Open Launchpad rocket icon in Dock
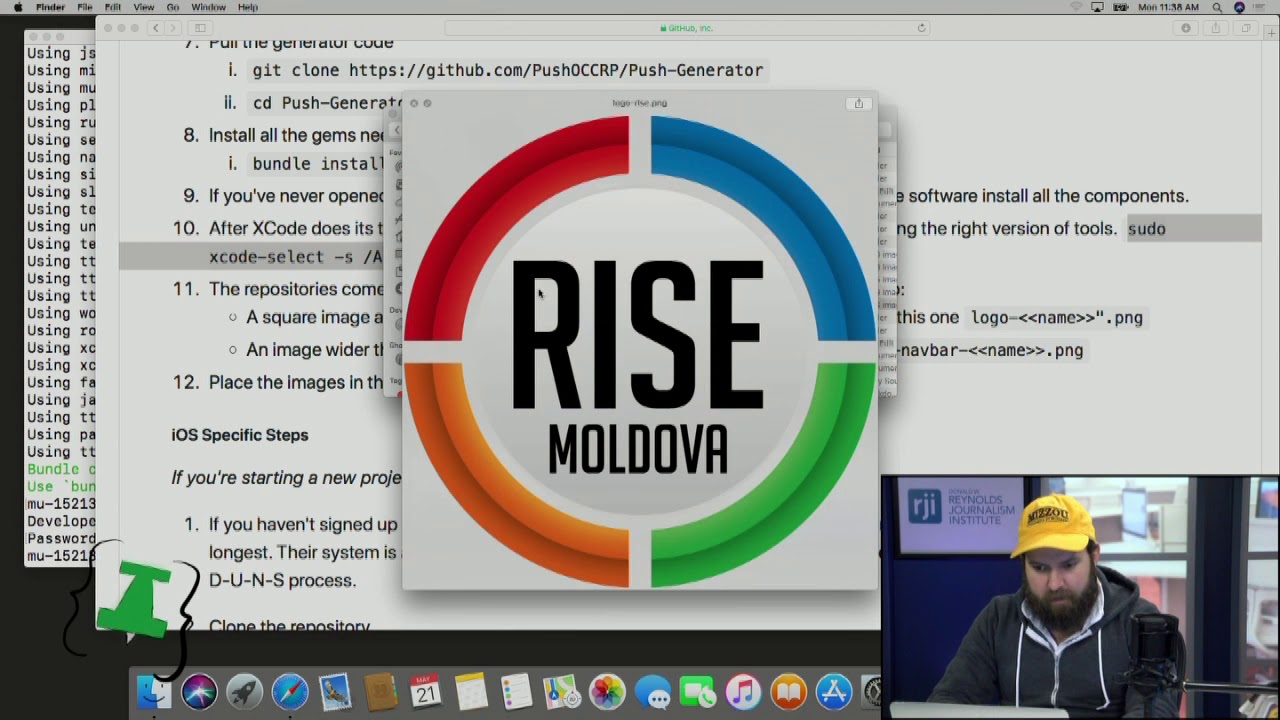1280x720 pixels. tap(244, 692)
